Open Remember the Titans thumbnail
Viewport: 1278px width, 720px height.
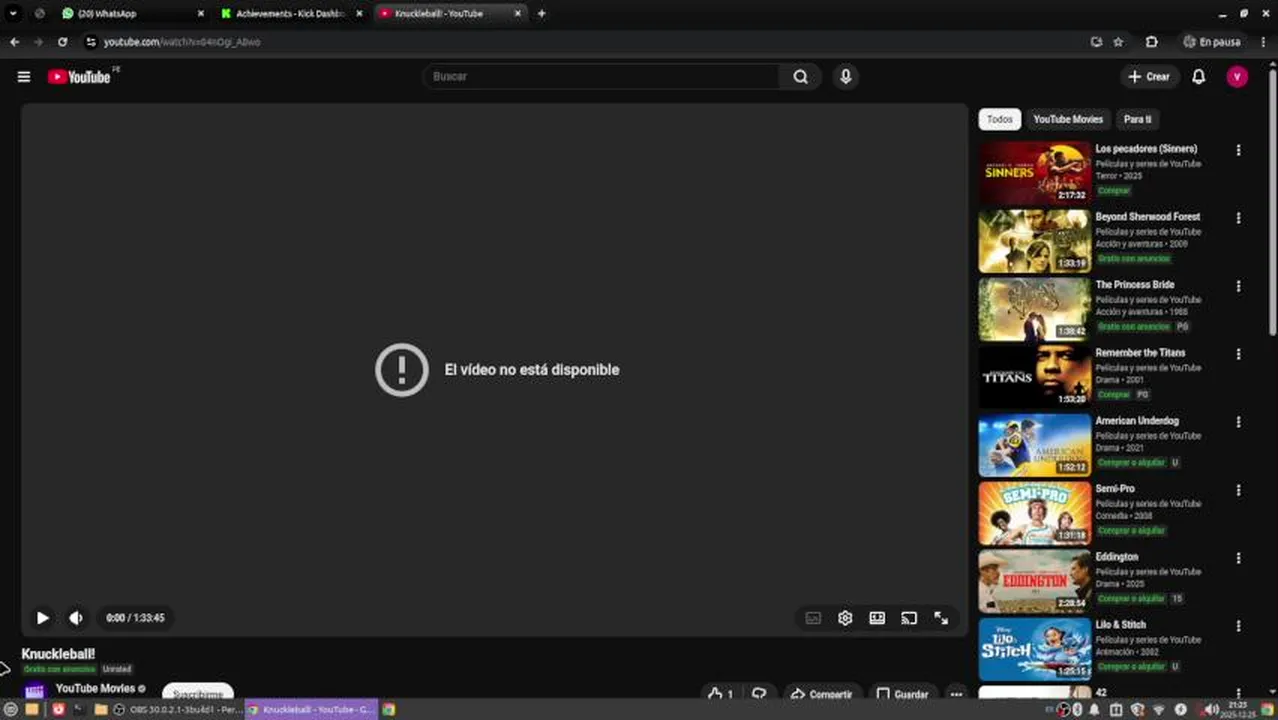[x=1034, y=377]
